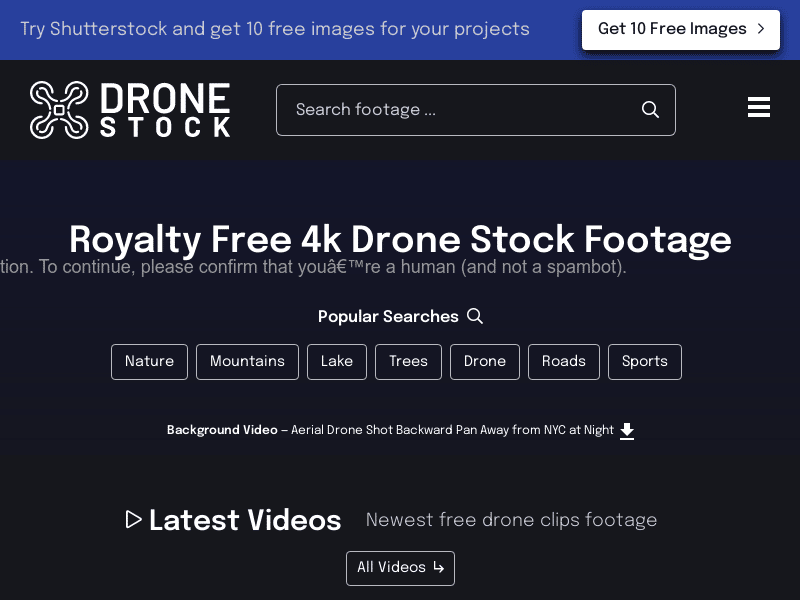Select the Trees popular search tag
The width and height of the screenshot is (800, 600).
(x=408, y=362)
